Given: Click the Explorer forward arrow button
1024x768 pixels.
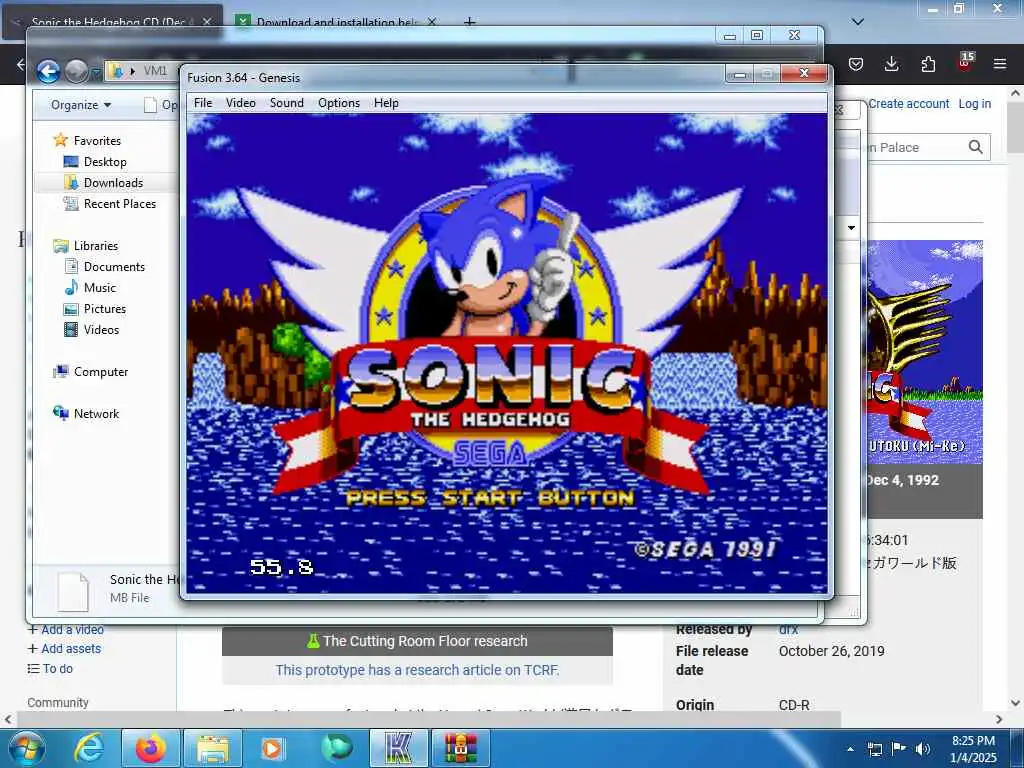Looking at the screenshot, I should (x=76, y=71).
